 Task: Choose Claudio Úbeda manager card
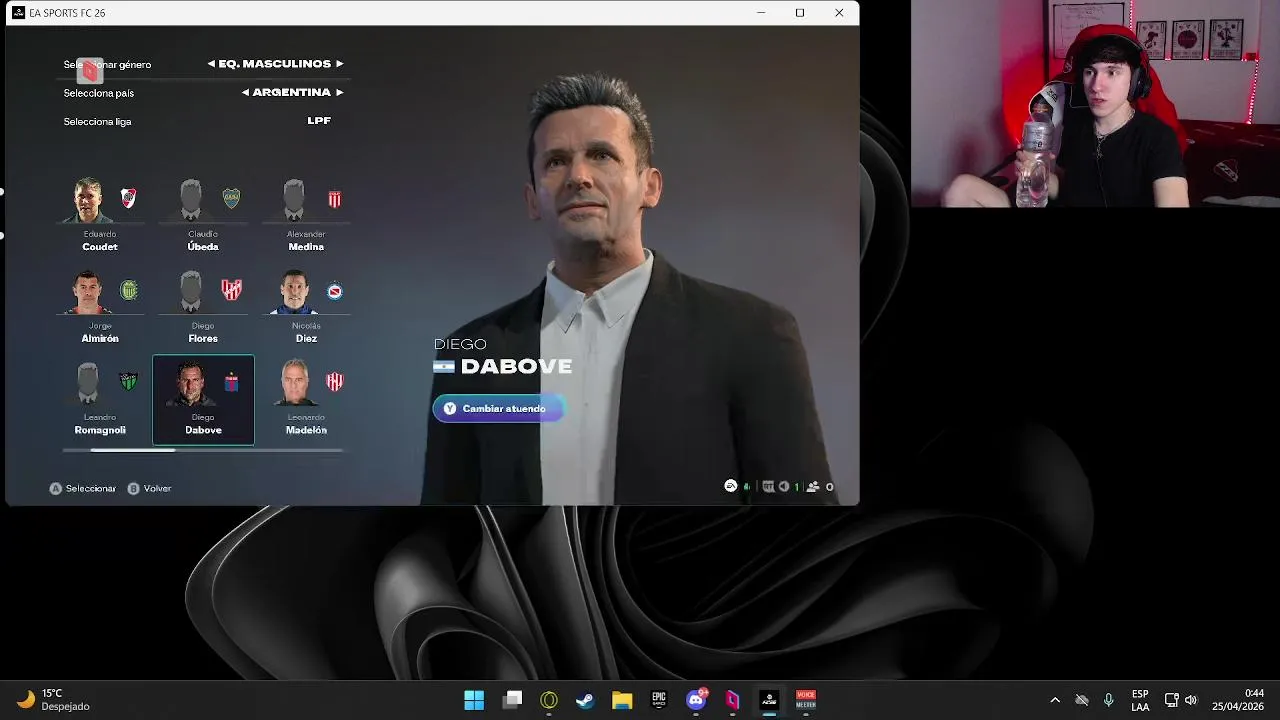(x=203, y=216)
